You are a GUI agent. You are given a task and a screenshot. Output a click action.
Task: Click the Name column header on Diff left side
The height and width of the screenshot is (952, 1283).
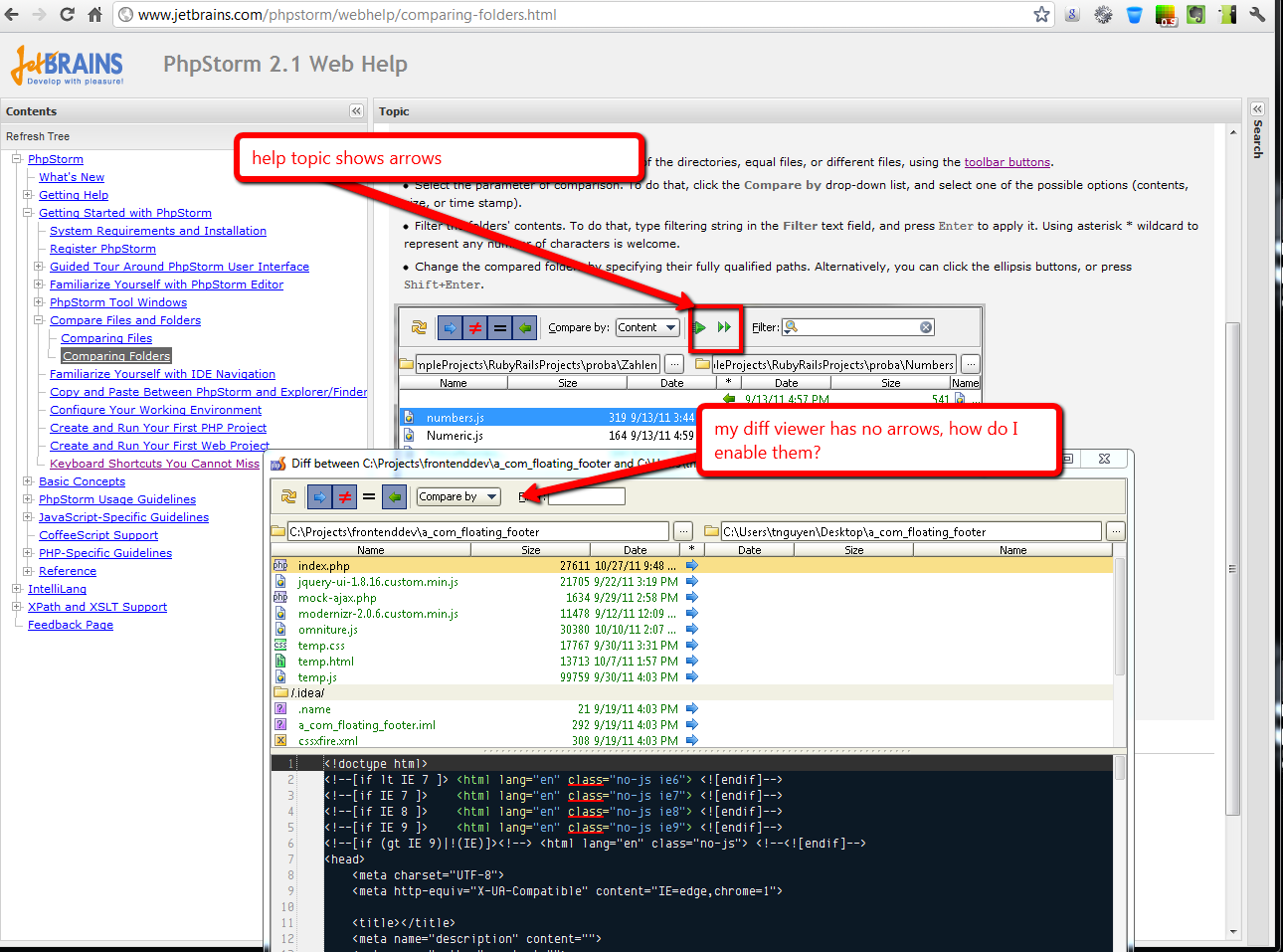[x=370, y=550]
